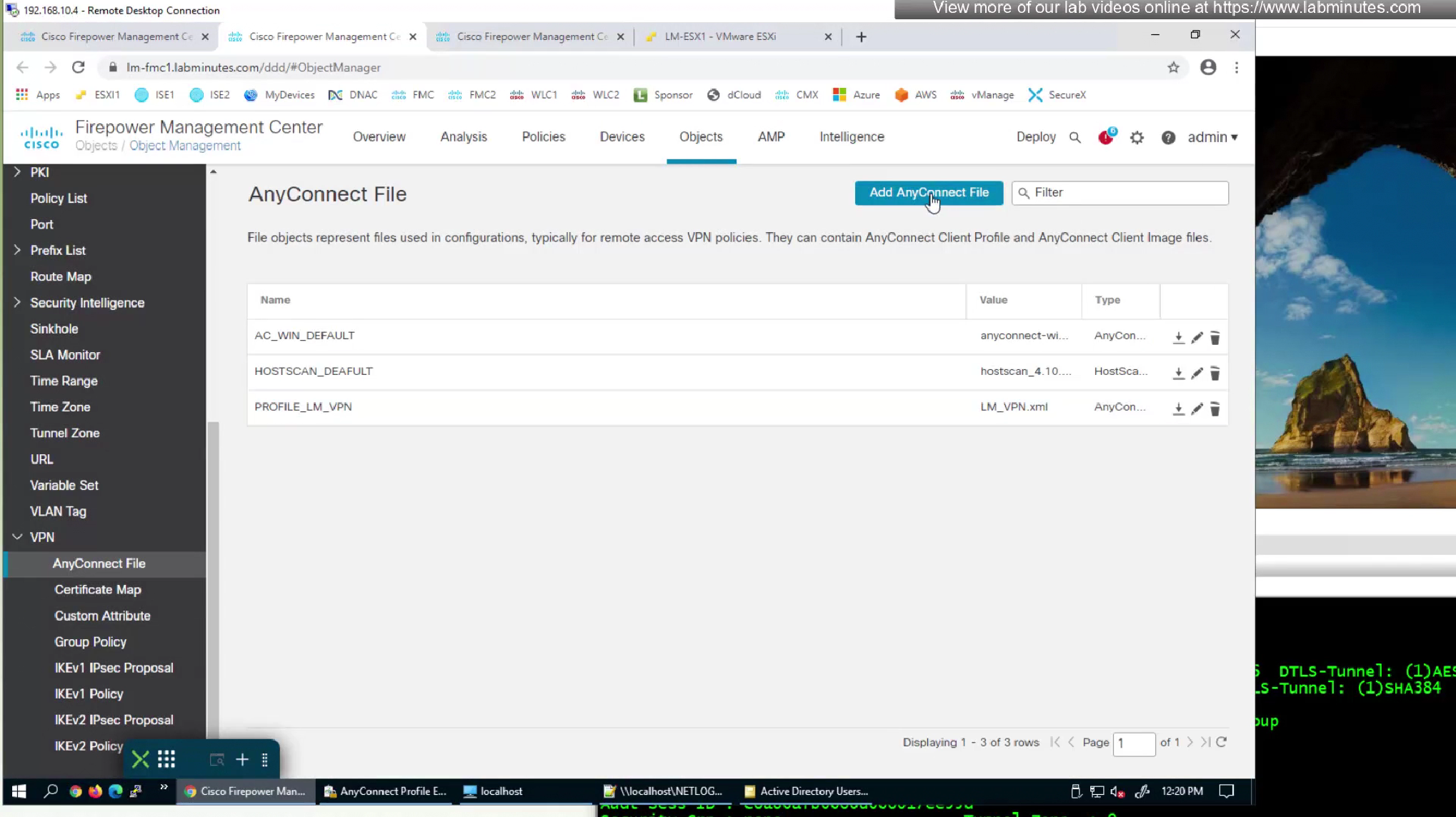Expand the Security Intelligence node
Image resolution: width=1456 pixels, height=817 pixels.
coord(17,303)
